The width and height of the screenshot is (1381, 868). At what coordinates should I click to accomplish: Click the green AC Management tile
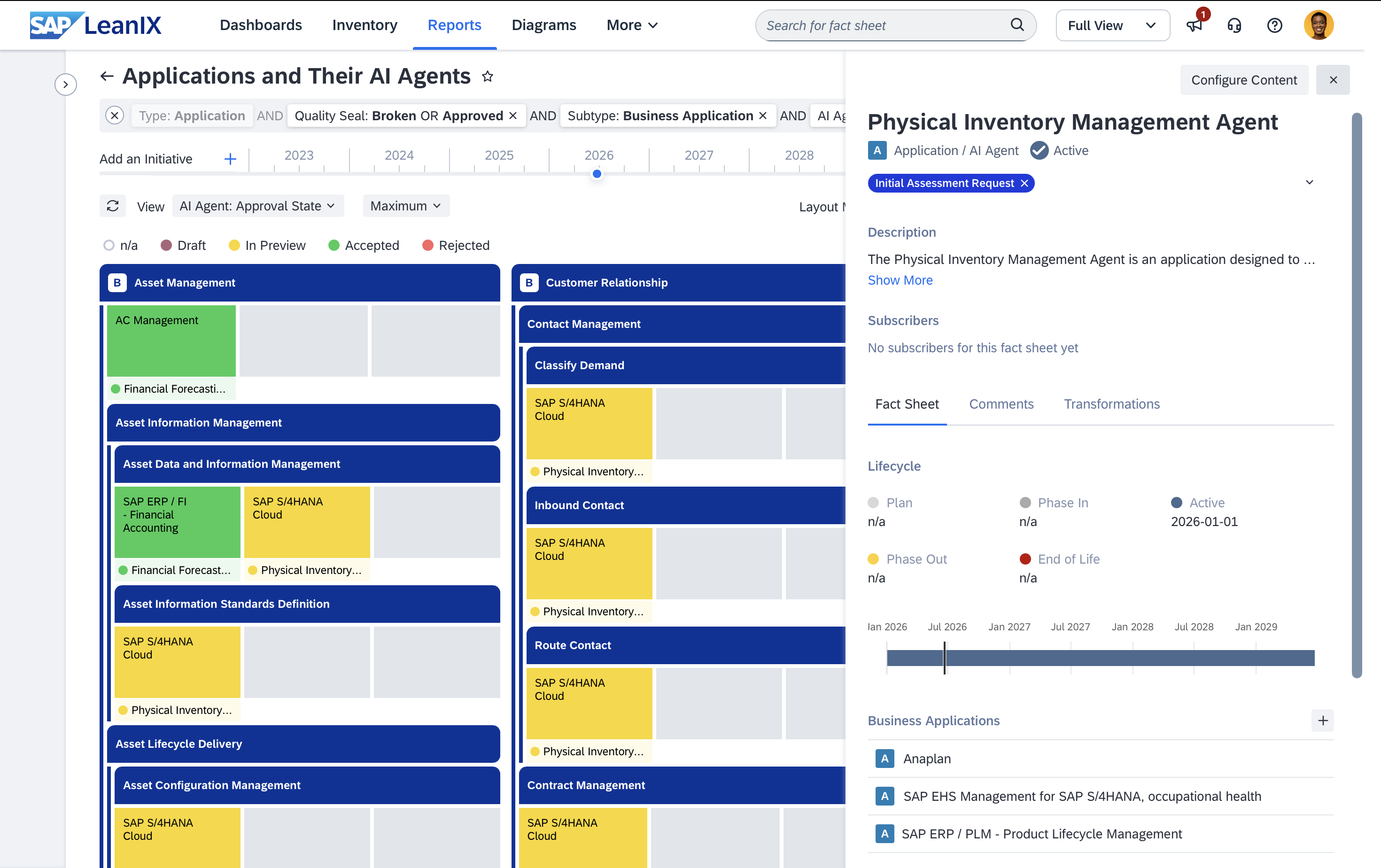pyautogui.click(x=171, y=341)
